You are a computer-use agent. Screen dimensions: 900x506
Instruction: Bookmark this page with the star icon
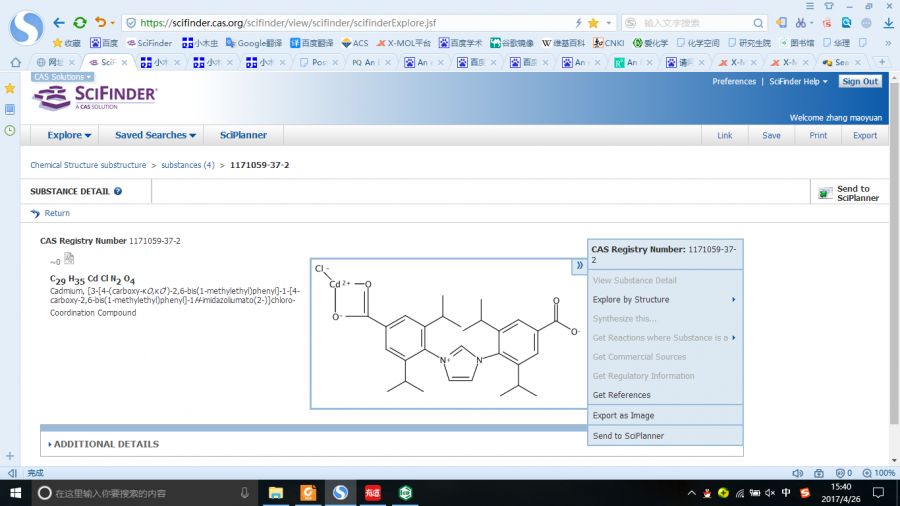pos(593,23)
